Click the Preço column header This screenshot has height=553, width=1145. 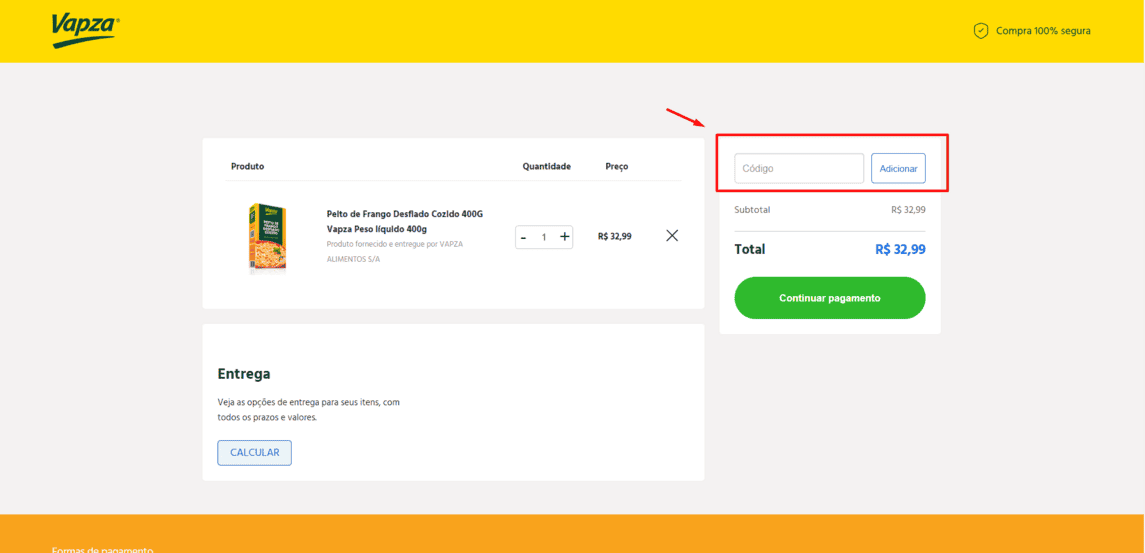click(x=616, y=167)
